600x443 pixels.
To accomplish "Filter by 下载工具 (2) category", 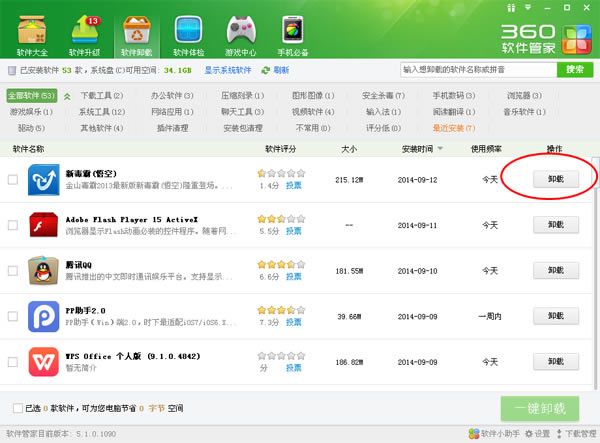I will click(102, 96).
